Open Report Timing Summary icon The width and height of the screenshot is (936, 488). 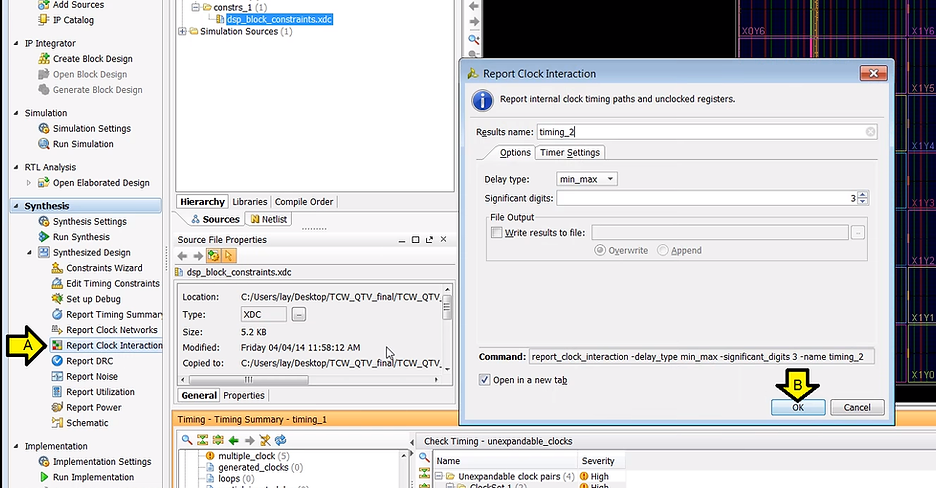pos(57,314)
